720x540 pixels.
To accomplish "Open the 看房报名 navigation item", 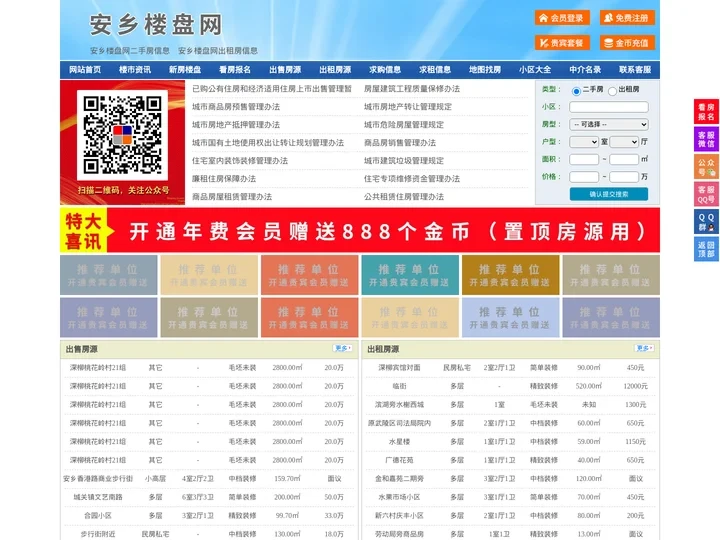I will (235, 70).
